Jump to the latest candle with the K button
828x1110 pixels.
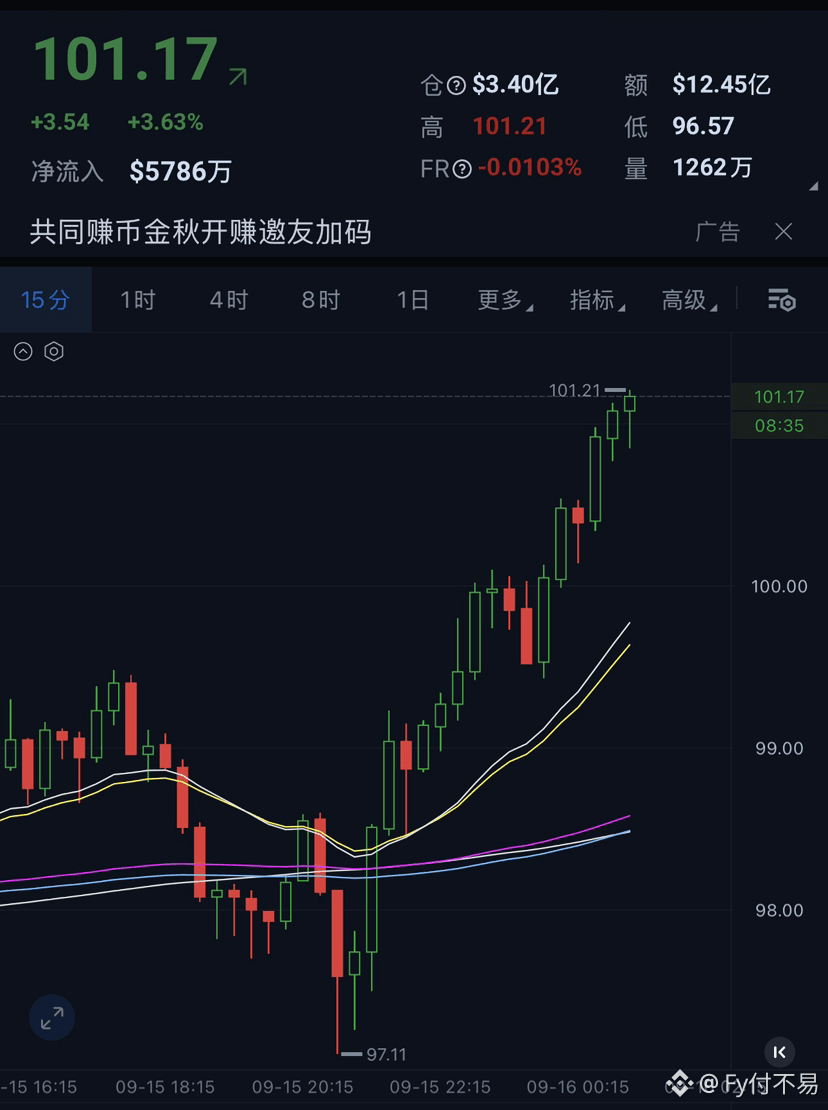(780, 1053)
